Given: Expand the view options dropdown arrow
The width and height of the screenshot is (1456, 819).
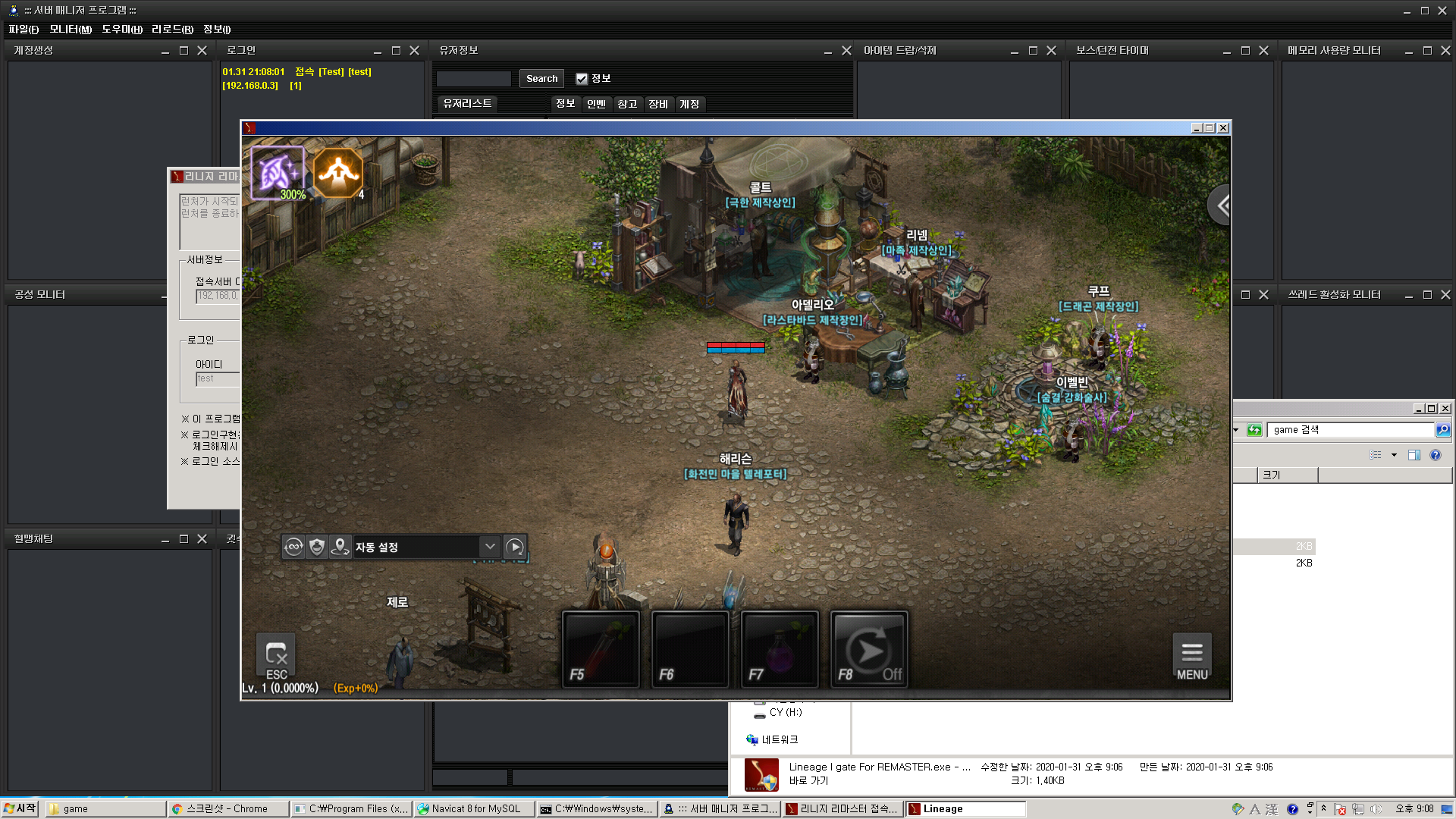Looking at the screenshot, I should click(x=1394, y=455).
